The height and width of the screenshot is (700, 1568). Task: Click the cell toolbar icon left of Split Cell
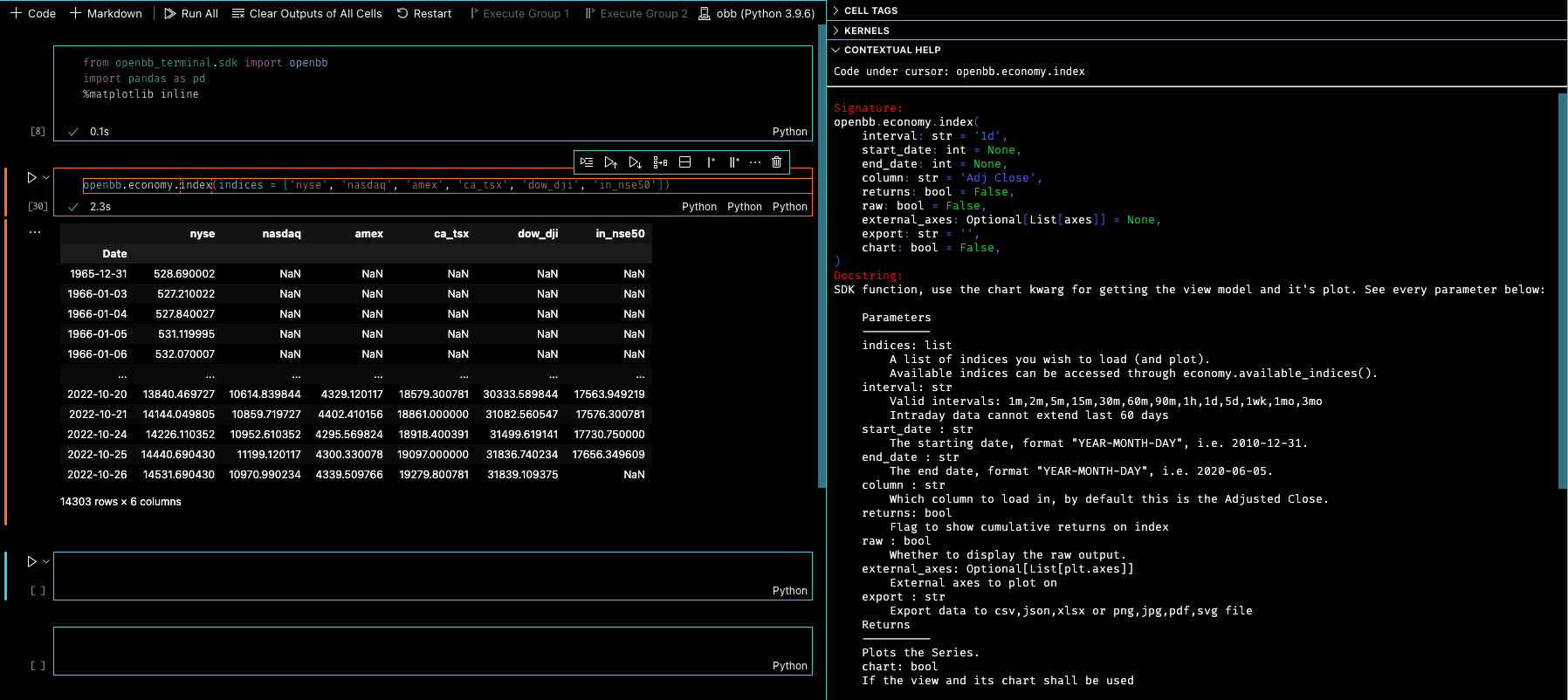click(660, 162)
